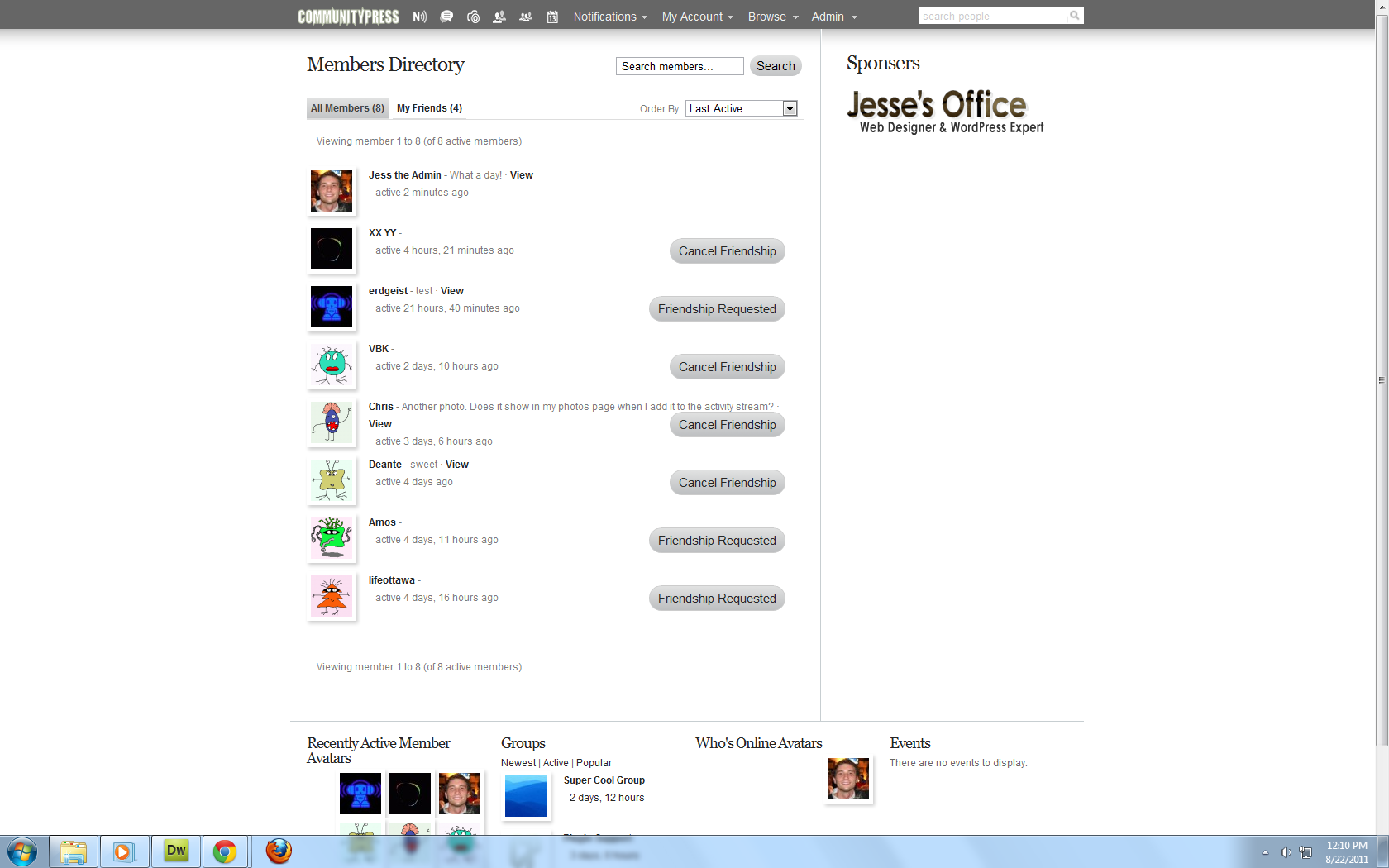
Task: Click the media camera icon in navbar
Action: (x=473, y=17)
